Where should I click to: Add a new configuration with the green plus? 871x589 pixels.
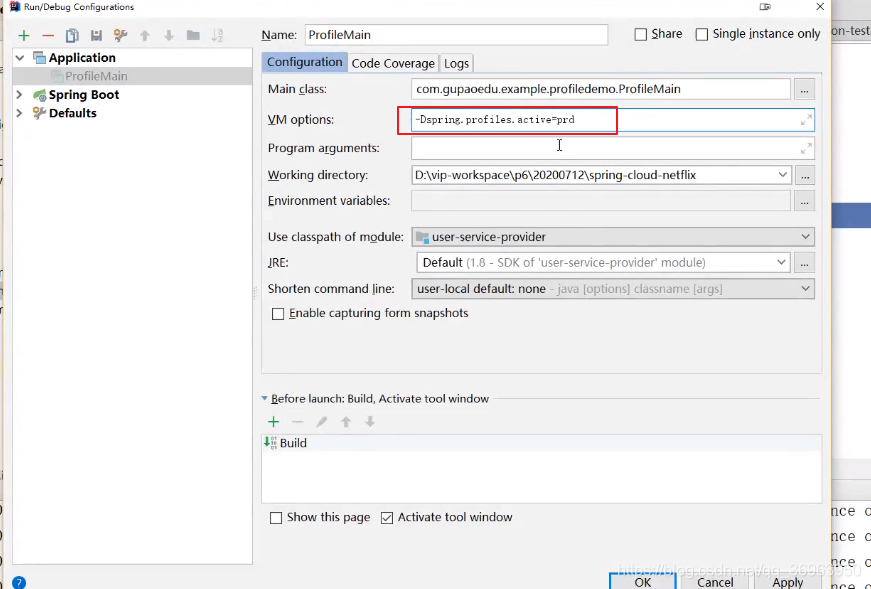pyautogui.click(x=23, y=36)
